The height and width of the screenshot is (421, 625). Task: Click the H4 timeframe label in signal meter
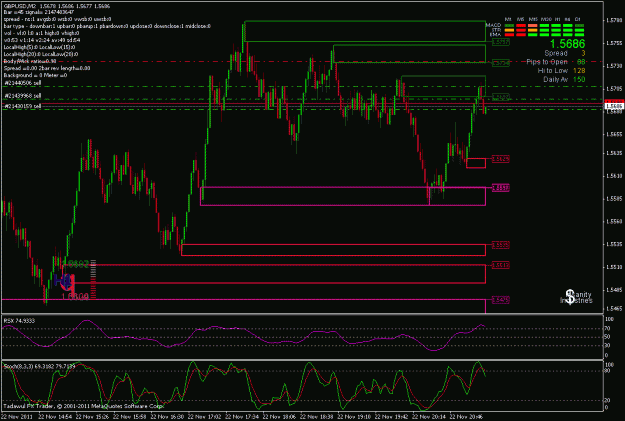pyautogui.click(x=568, y=19)
